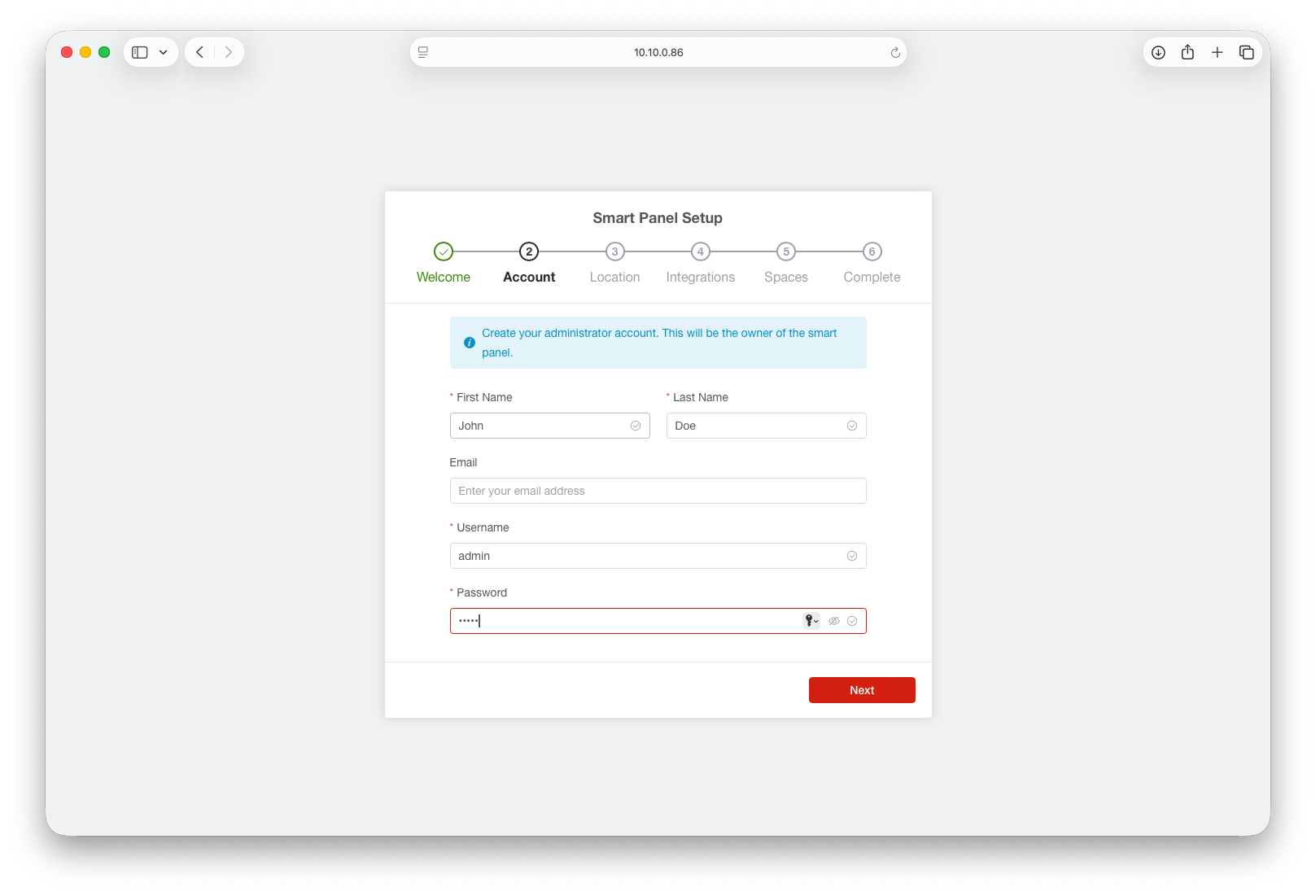Click the info icon in the blue banner
The image size is (1316, 896).
pyautogui.click(x=470, y=343)
